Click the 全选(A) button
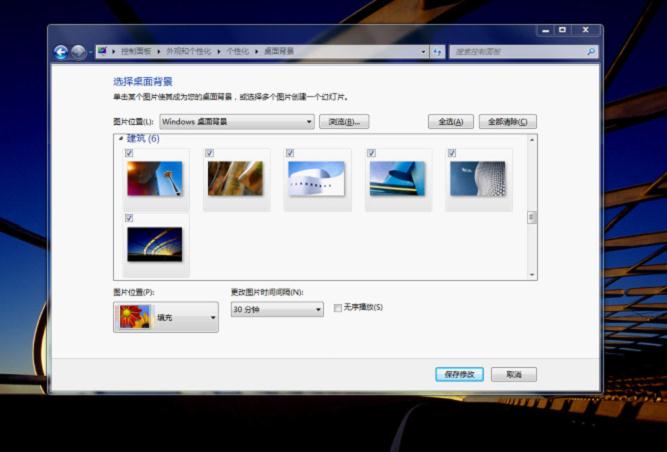The height and width of the screenshot is (452, 667). 450,122
